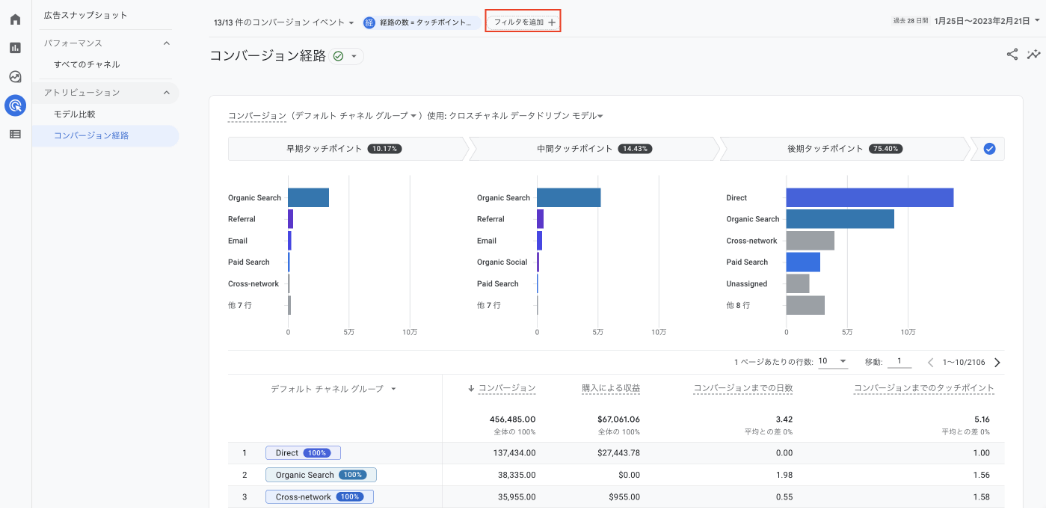This screenshot has width=1046, height=508.
Task: Click the Cross-network 100% chip in row 3
Action: [319, 497]
